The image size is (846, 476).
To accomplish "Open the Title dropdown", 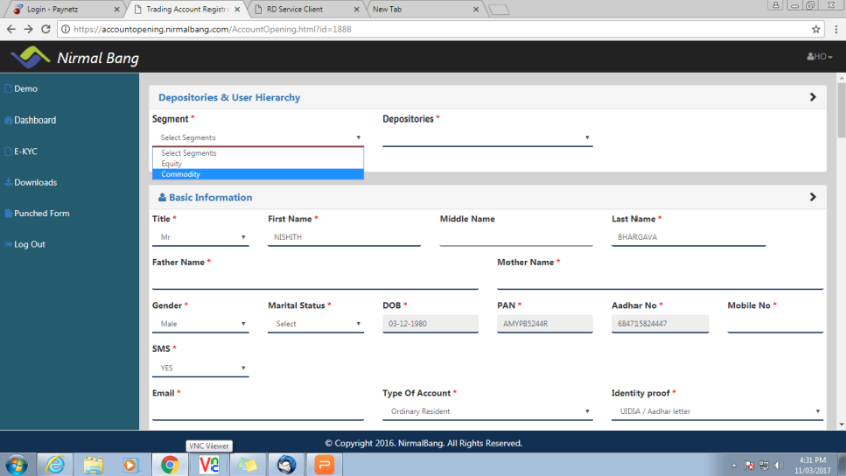I will [200, 238].
